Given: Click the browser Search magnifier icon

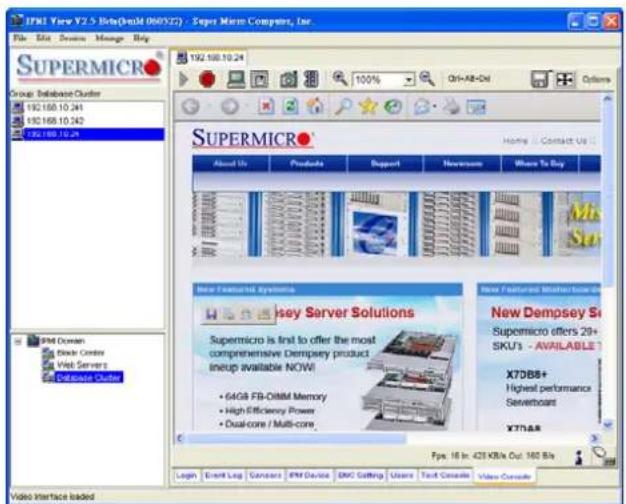Looking at the screenshot, I should click(x=343, y=107).
